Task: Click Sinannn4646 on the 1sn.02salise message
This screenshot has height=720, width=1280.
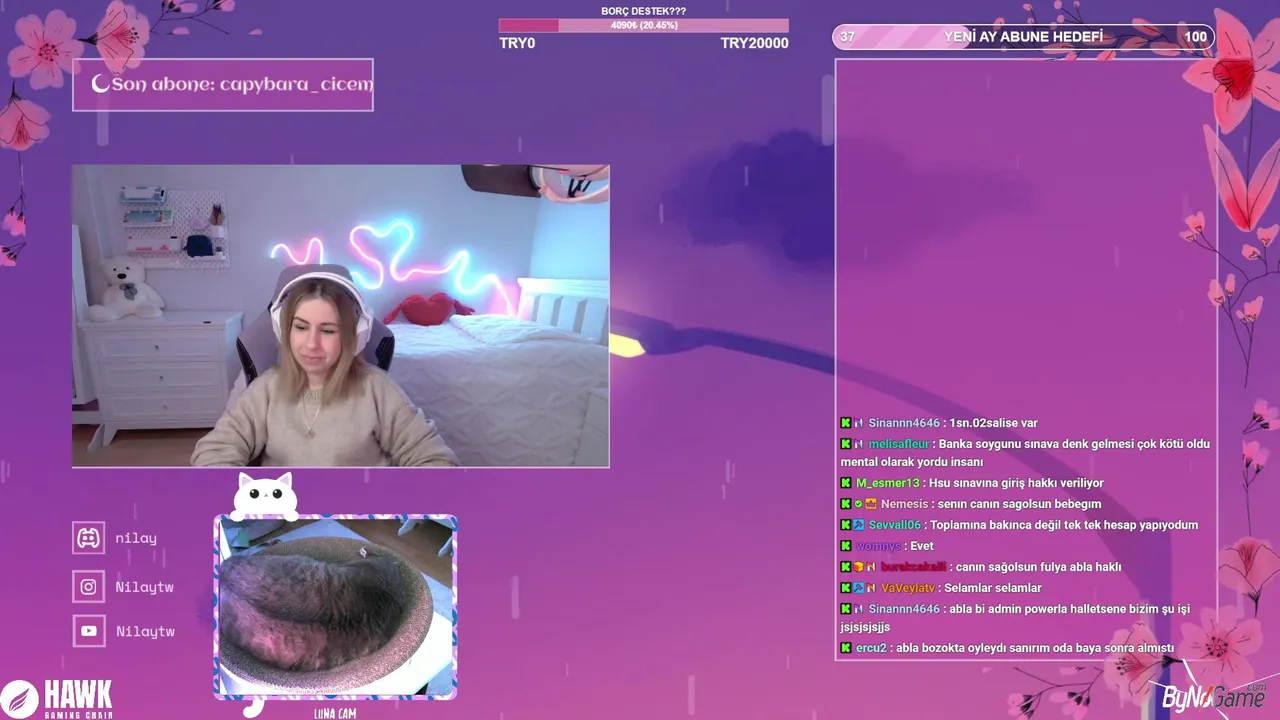Action: [x=904, y=423]
